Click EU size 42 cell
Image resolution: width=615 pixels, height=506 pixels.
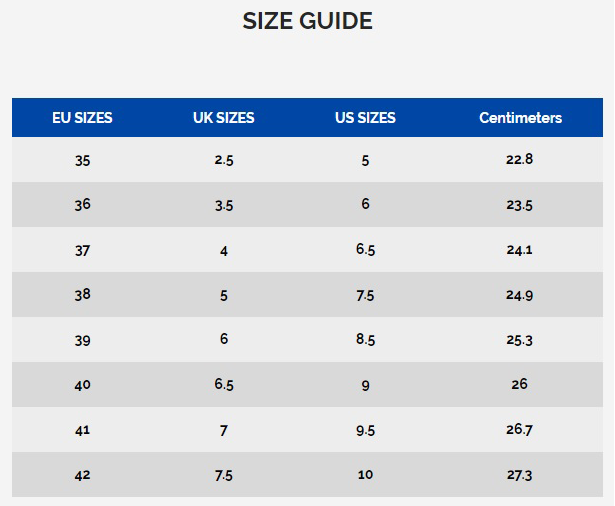click(82, 475)
